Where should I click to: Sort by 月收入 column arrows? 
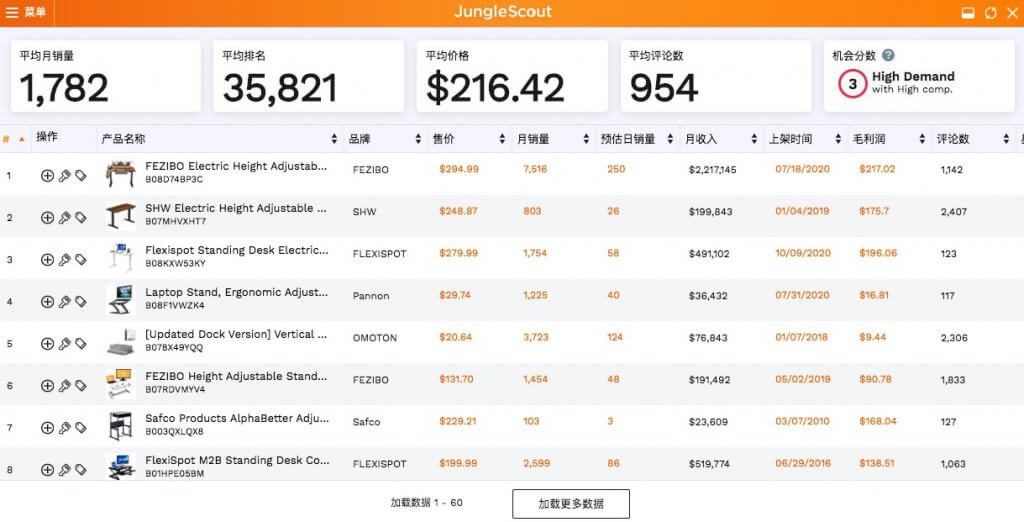[754, 139]
